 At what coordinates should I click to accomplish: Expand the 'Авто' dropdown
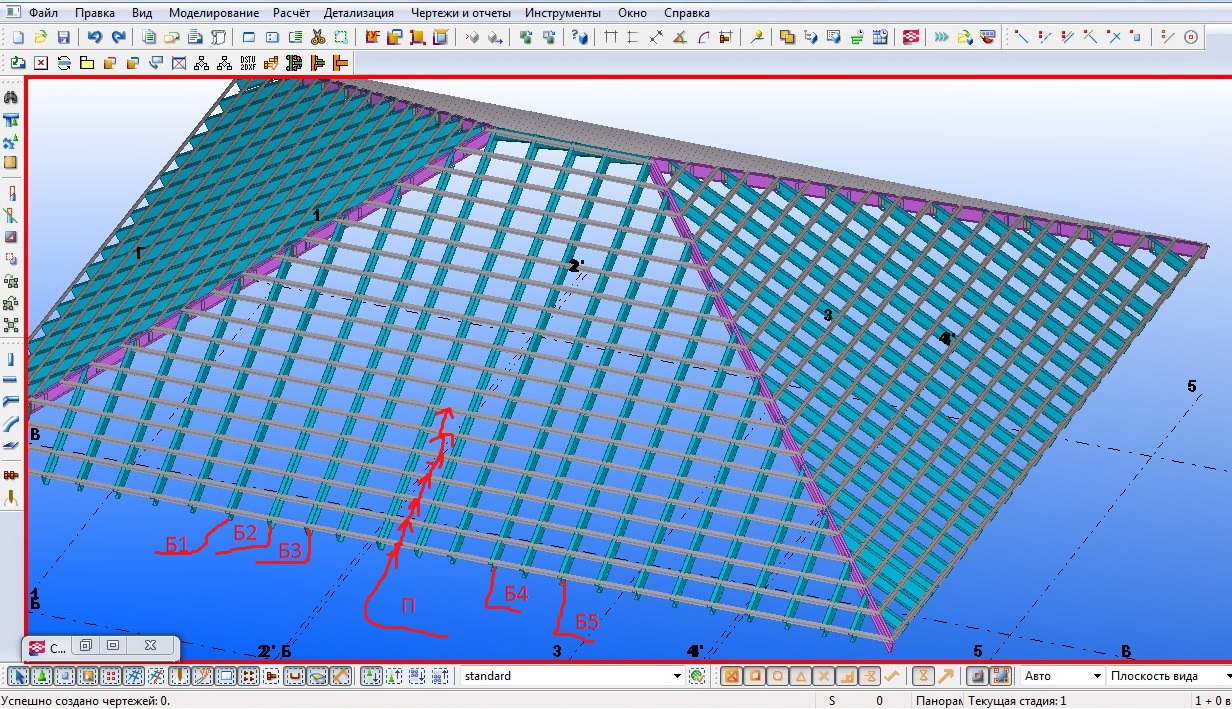tap(1096, 677)
